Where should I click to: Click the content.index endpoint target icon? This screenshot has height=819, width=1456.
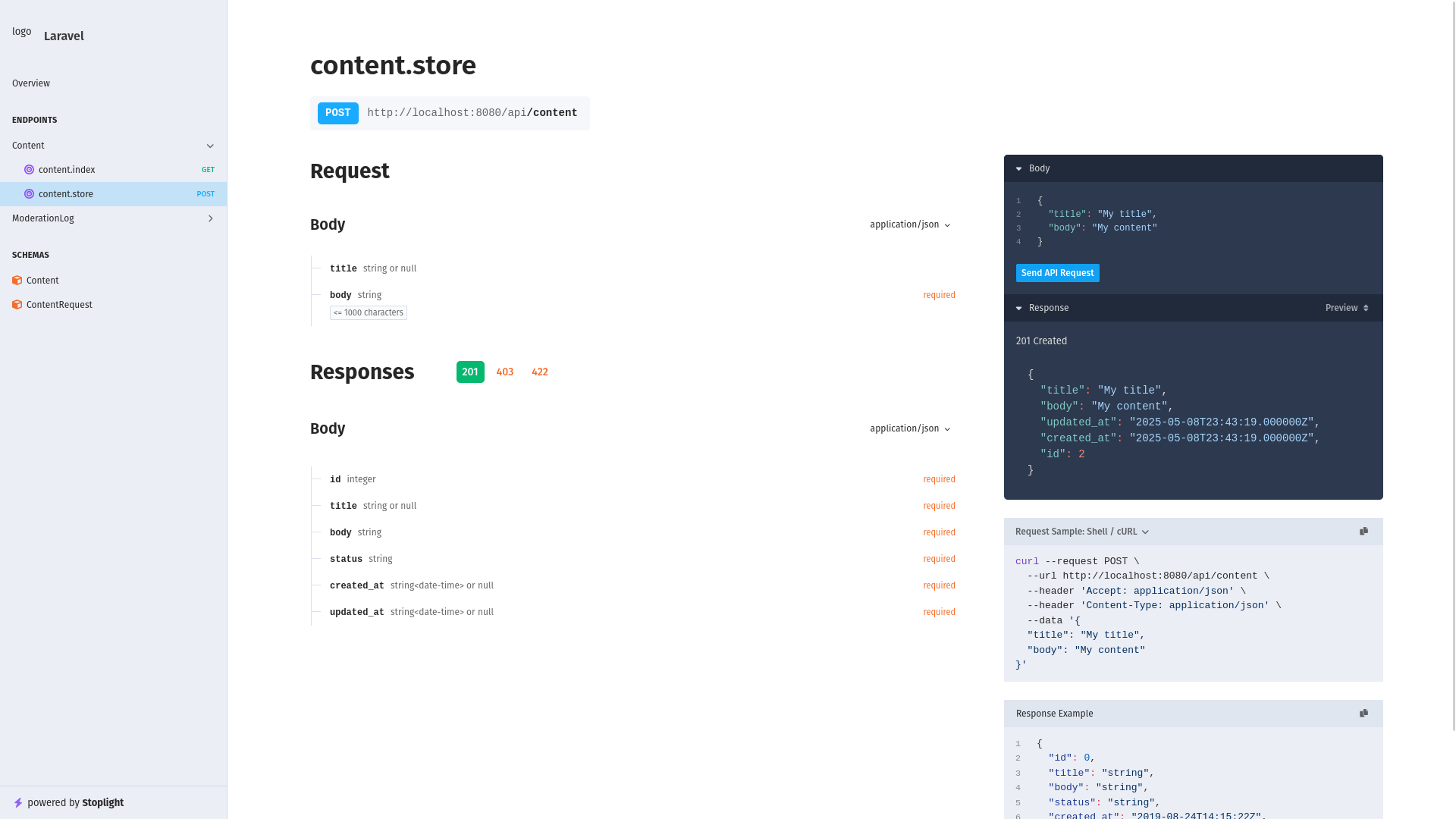[29, 170]
